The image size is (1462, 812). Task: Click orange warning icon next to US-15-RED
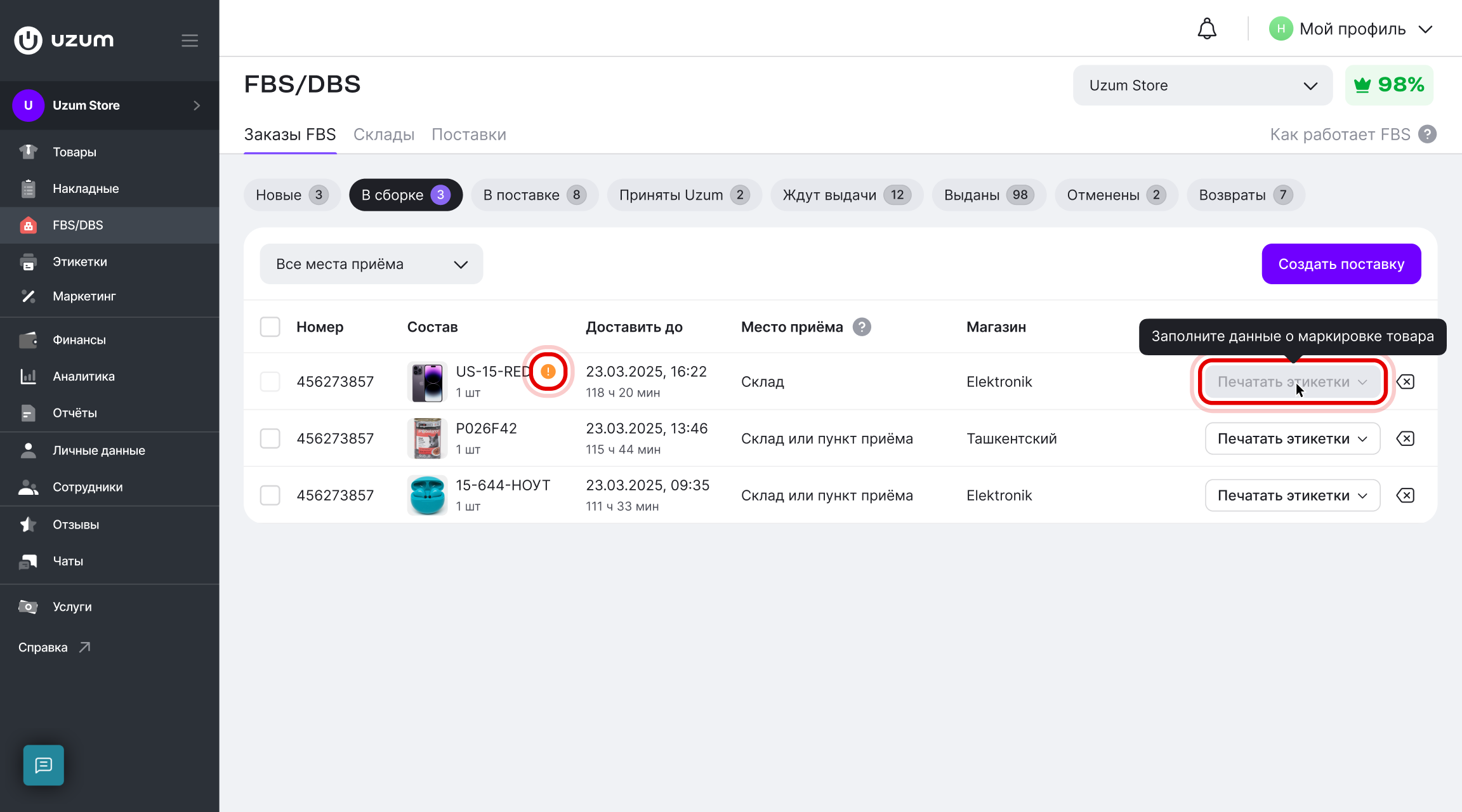pos(548,372)
